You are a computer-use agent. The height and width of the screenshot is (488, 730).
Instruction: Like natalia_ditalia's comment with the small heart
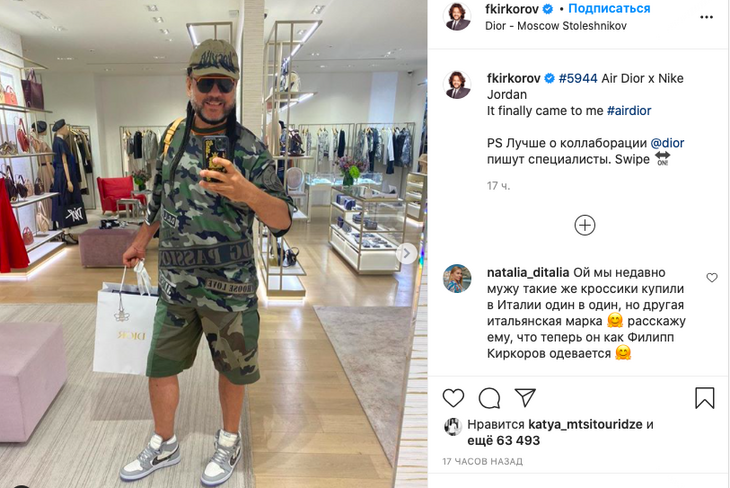(712, 278)
